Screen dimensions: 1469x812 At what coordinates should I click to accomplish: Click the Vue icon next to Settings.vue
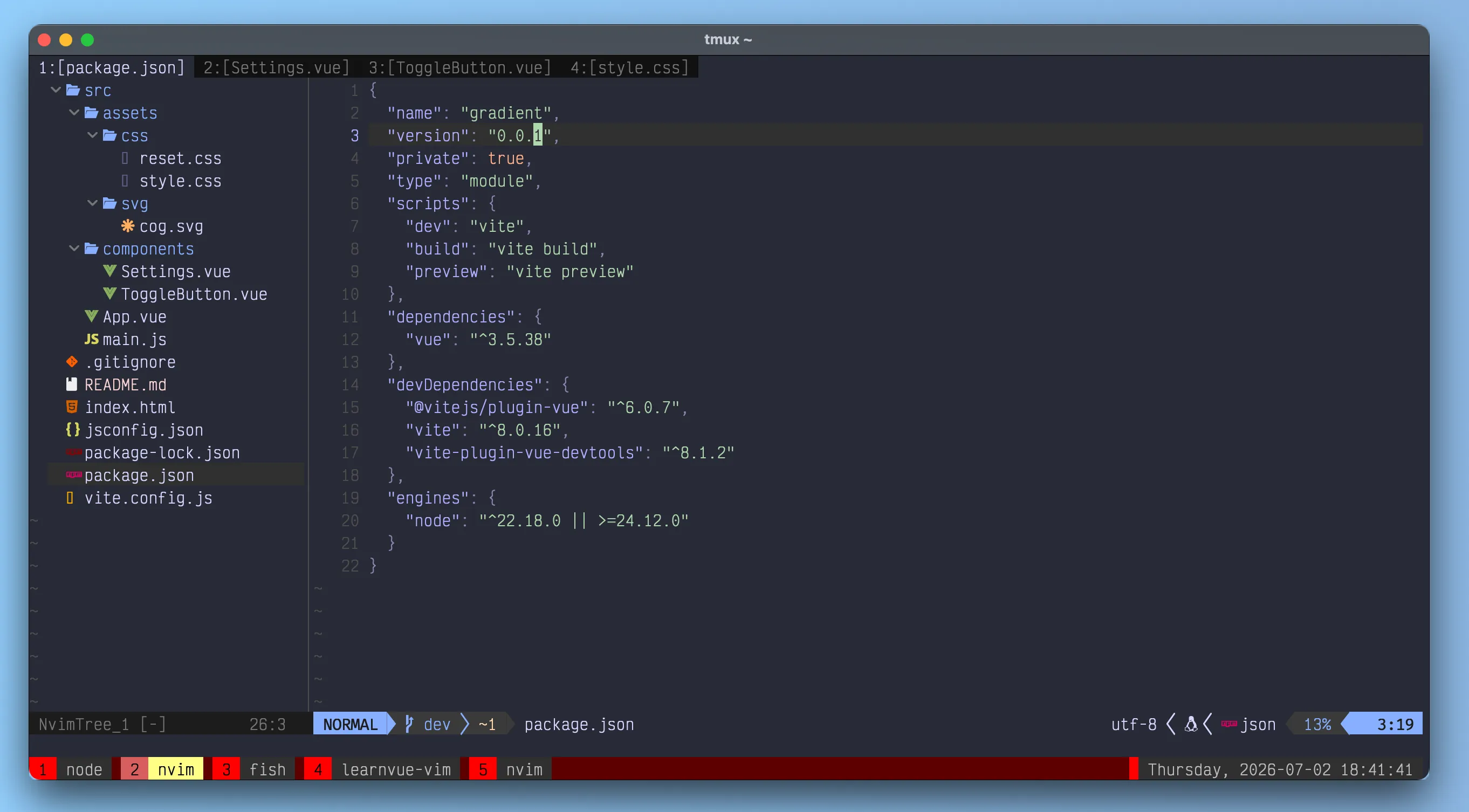(x=109, y=271)
